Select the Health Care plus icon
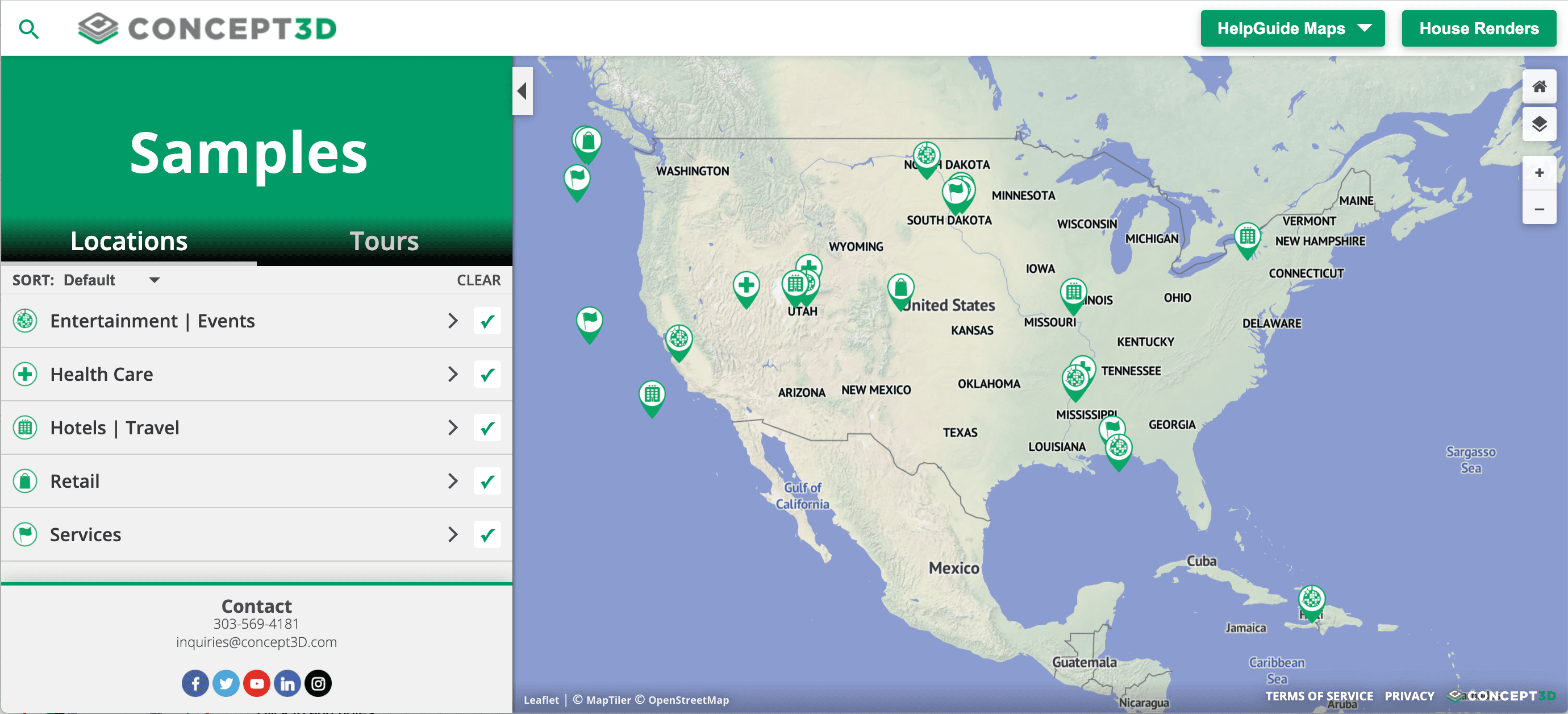The image size is (1568, 714). [x=24, y=374]
